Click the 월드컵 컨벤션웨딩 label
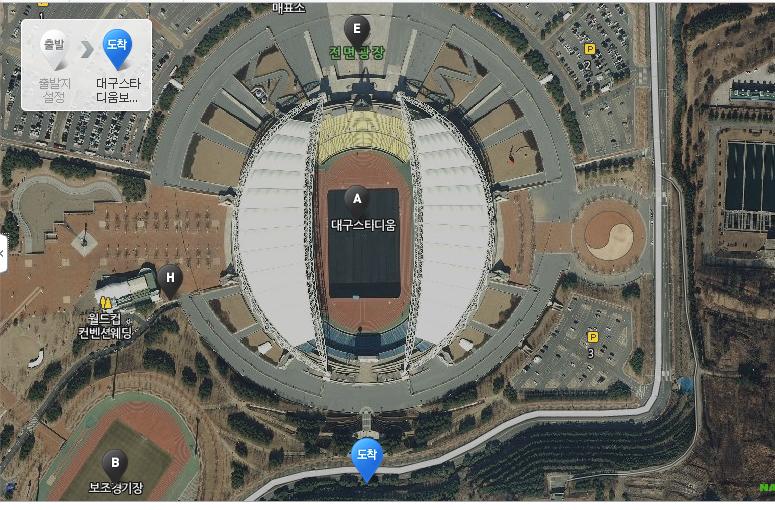775x510 pixels. (105, 326)
